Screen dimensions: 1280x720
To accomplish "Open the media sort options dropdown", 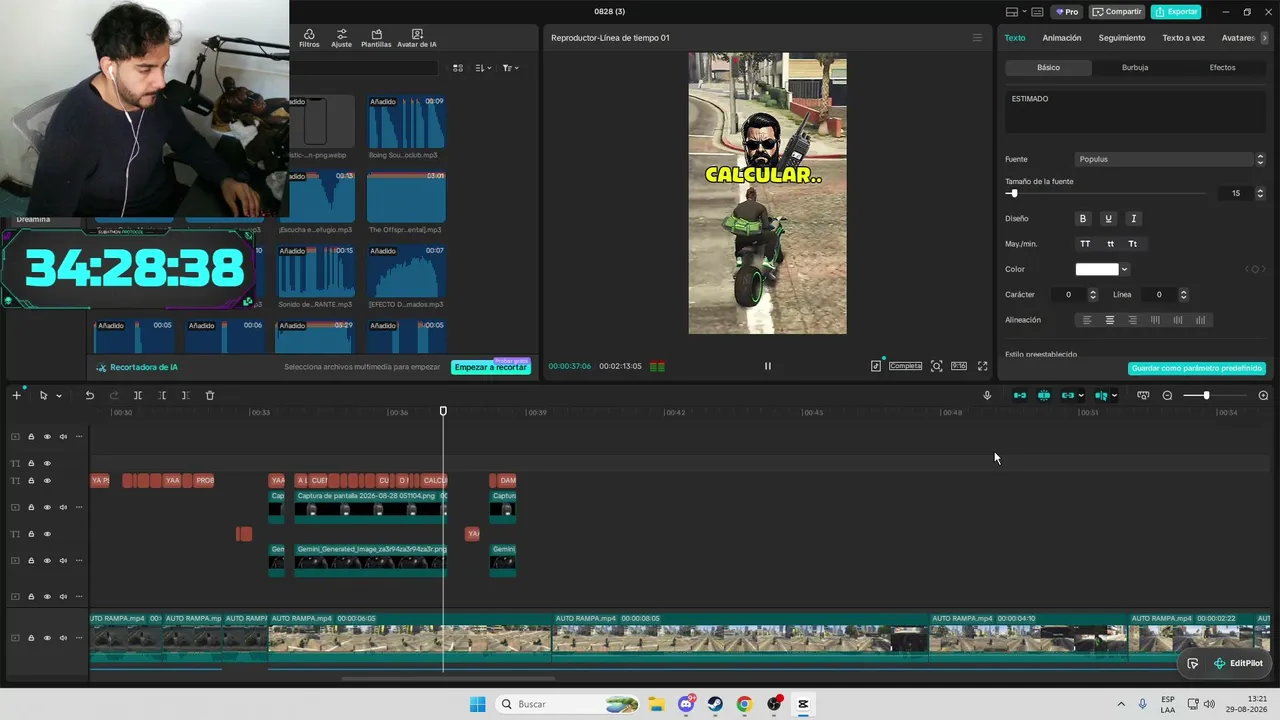I will 484,68.
